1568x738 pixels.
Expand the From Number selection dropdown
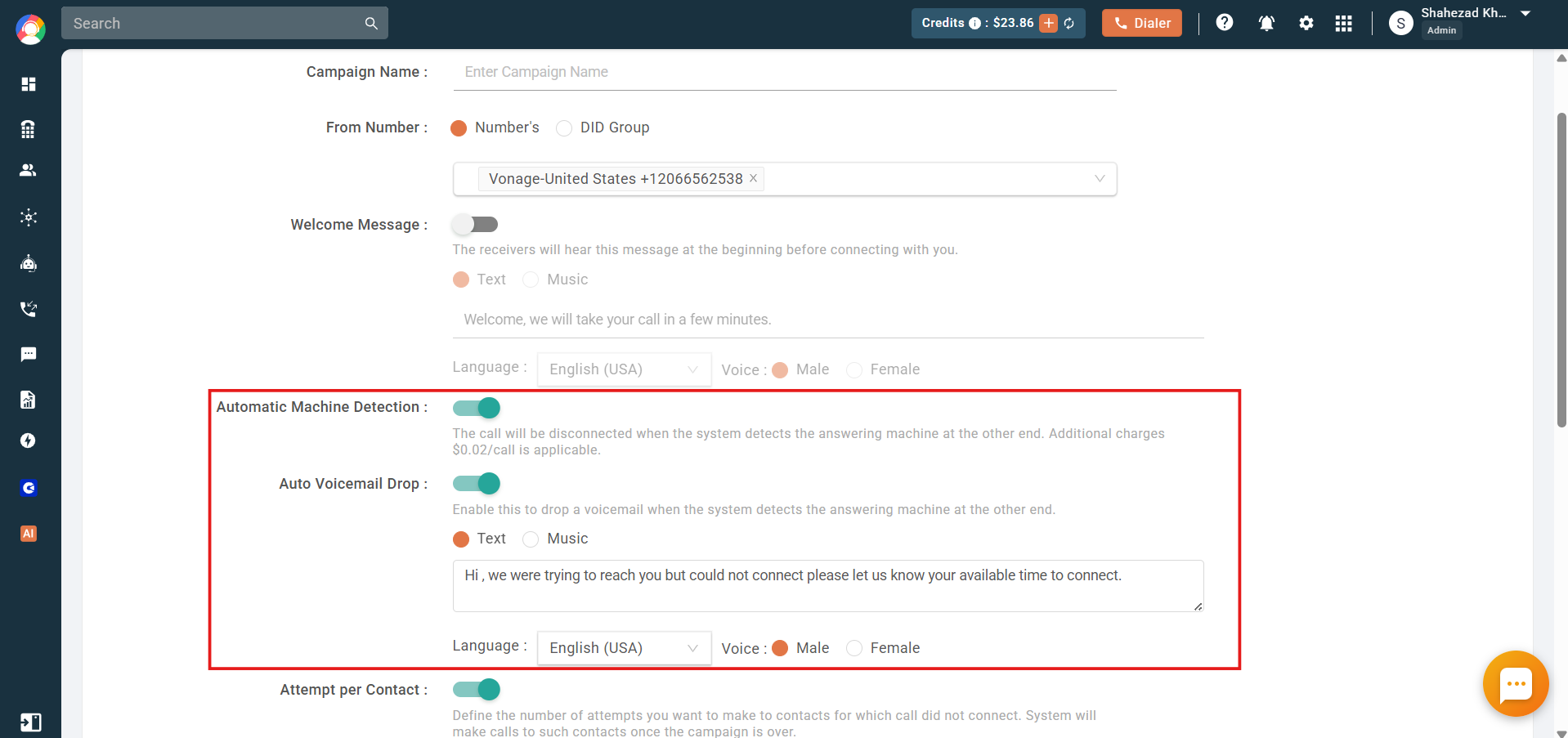click(x=785, y=179)
